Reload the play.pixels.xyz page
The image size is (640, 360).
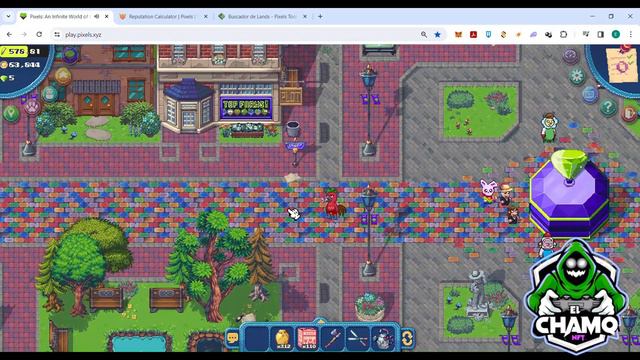(39, 35)
